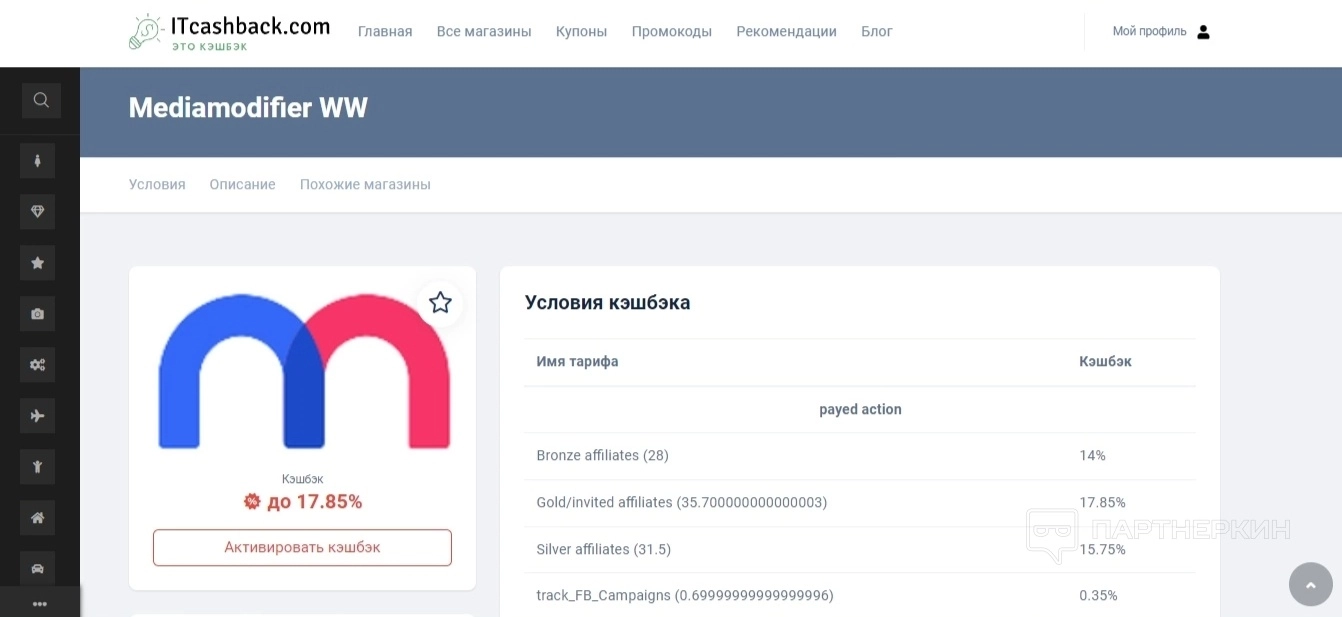Select the diamond category icon in sidebar
The width and height of the screenshot is (1342, 617).
click(x=38, y=211)
